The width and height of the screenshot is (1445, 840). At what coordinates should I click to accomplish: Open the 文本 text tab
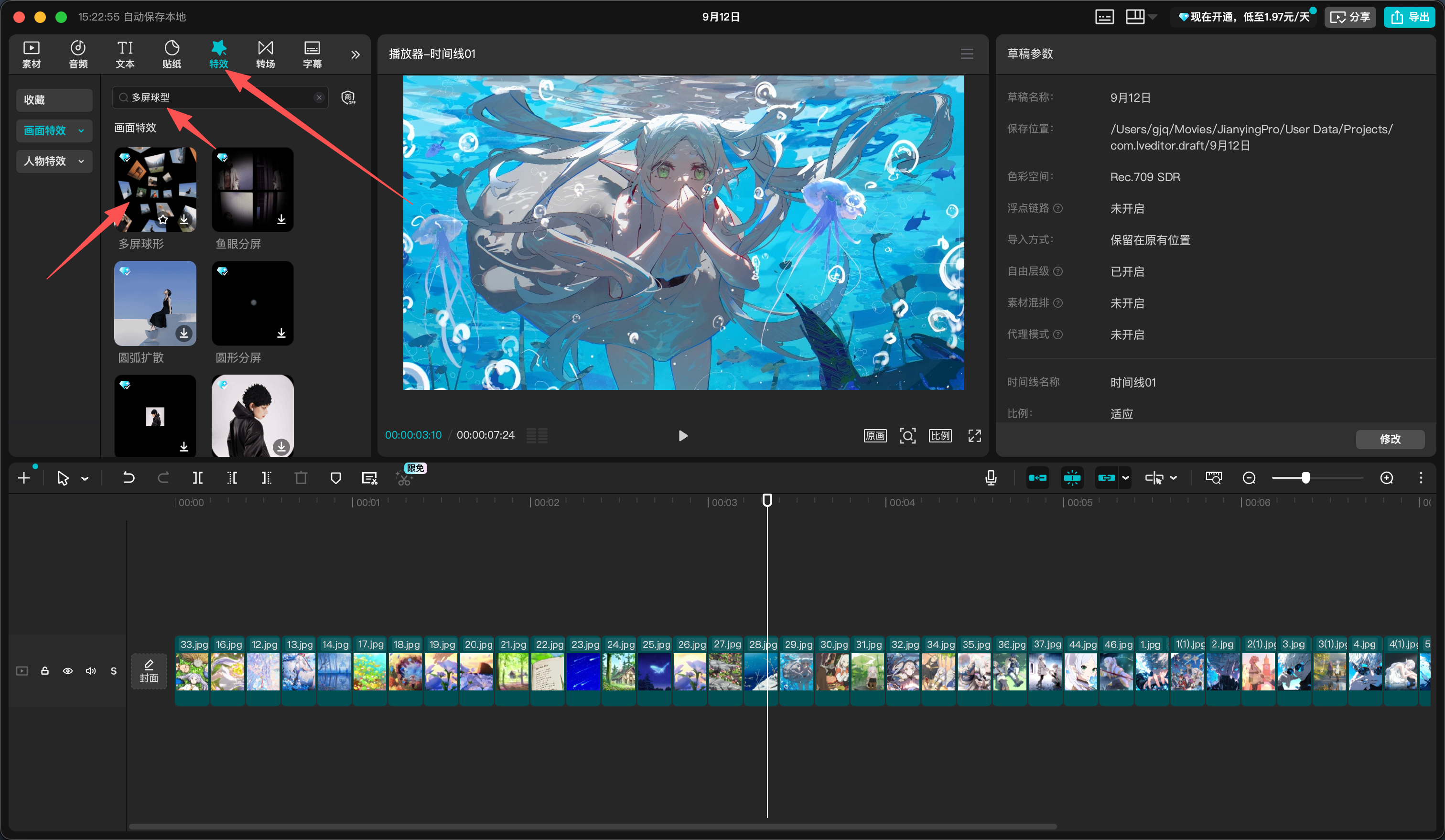pyautogui.click(x=125, y=54)
